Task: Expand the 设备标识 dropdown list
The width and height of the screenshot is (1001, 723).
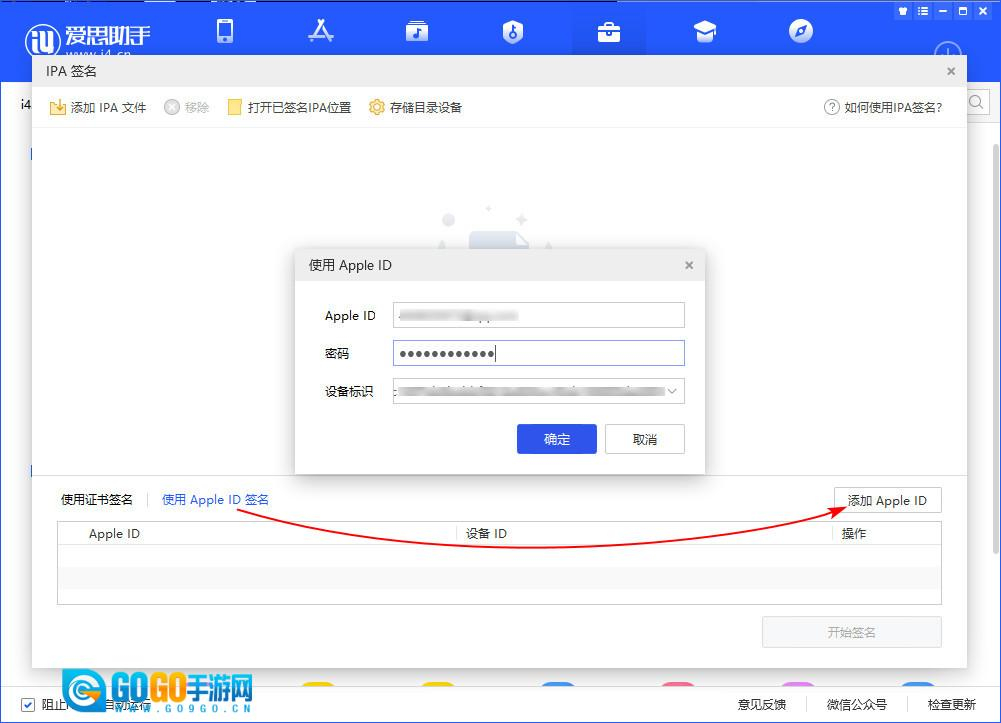Action: tap(672, 391)
